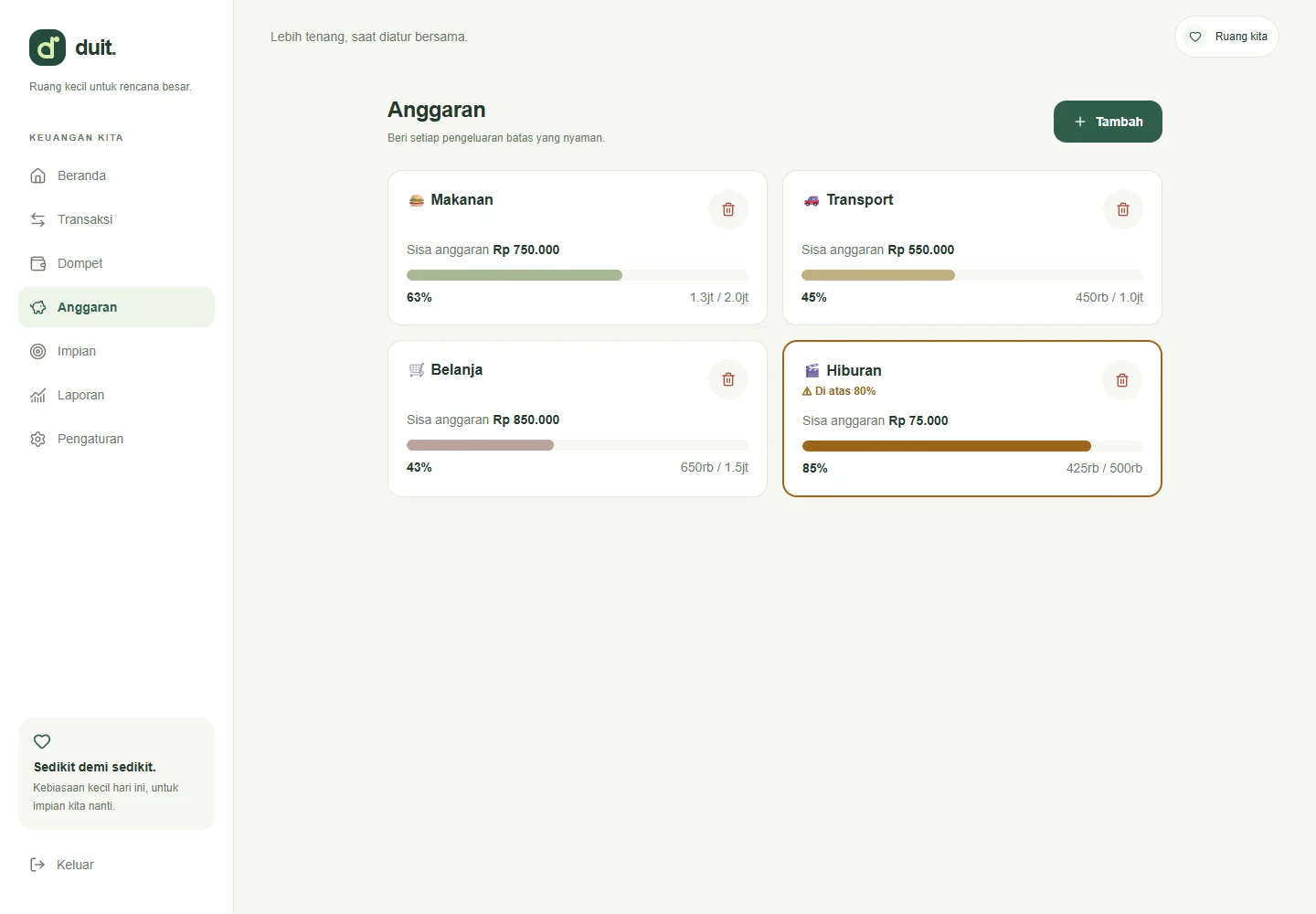This screenshot has height=914, width=1316.
Task: Click the 'Rp 75.000' remaining amount
Action: click(918, 420)
